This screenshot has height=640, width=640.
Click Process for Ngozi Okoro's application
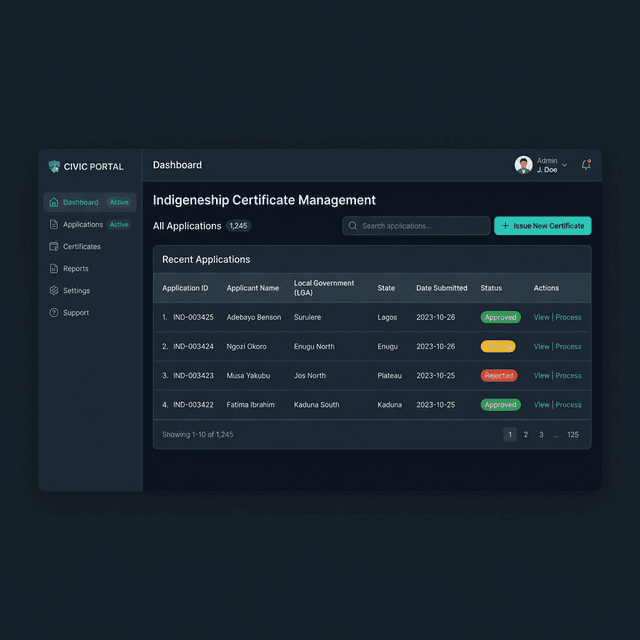point(569,346)
